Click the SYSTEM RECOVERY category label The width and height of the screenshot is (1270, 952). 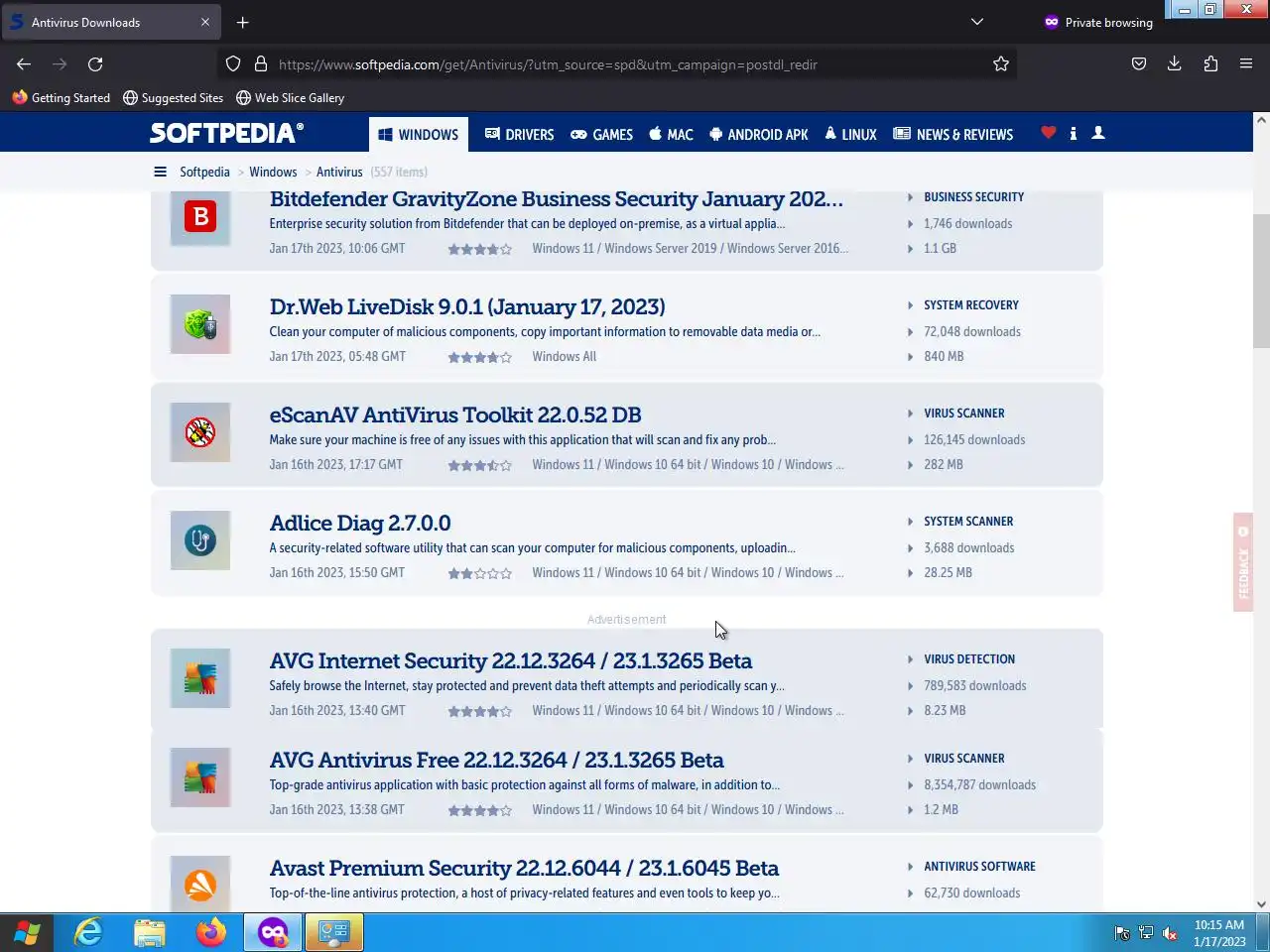(971, 305)
